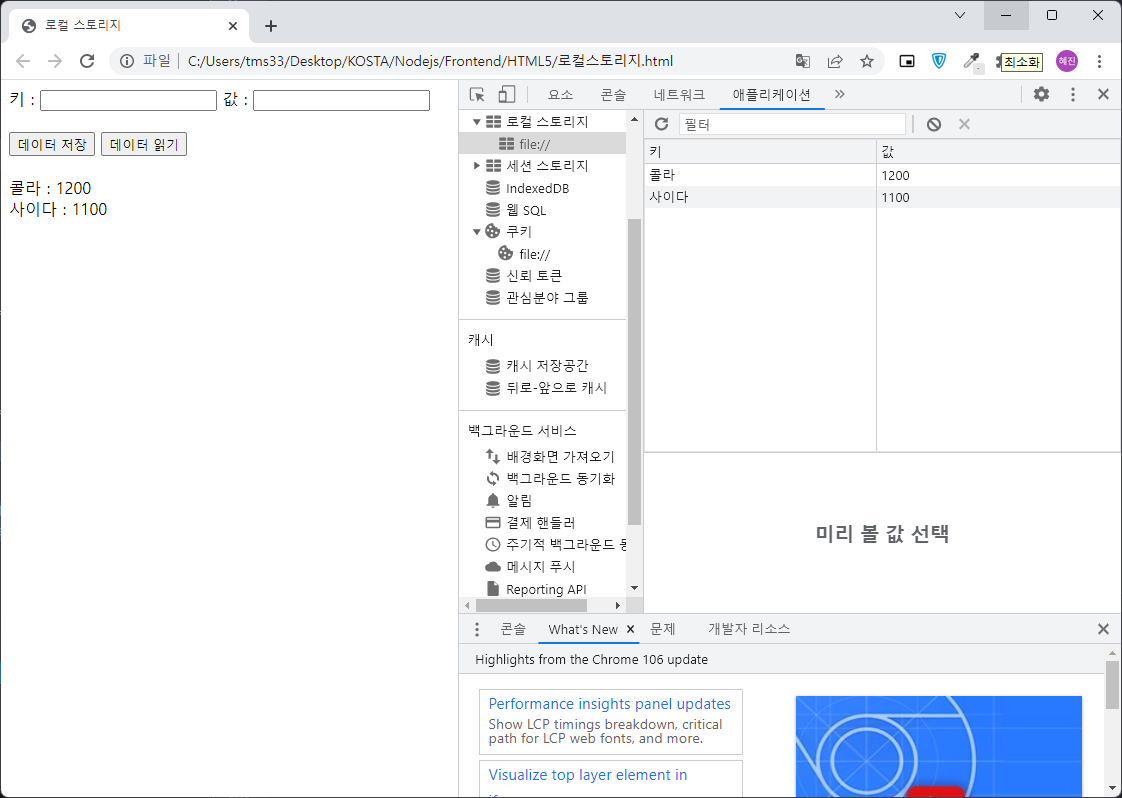Reload the page in browser

point(87,61)
